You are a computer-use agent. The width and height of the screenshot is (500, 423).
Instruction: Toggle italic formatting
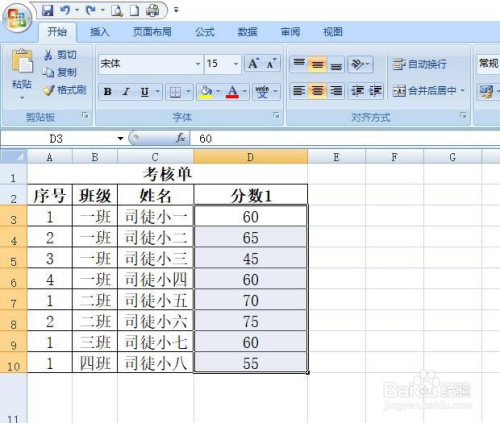126,92
